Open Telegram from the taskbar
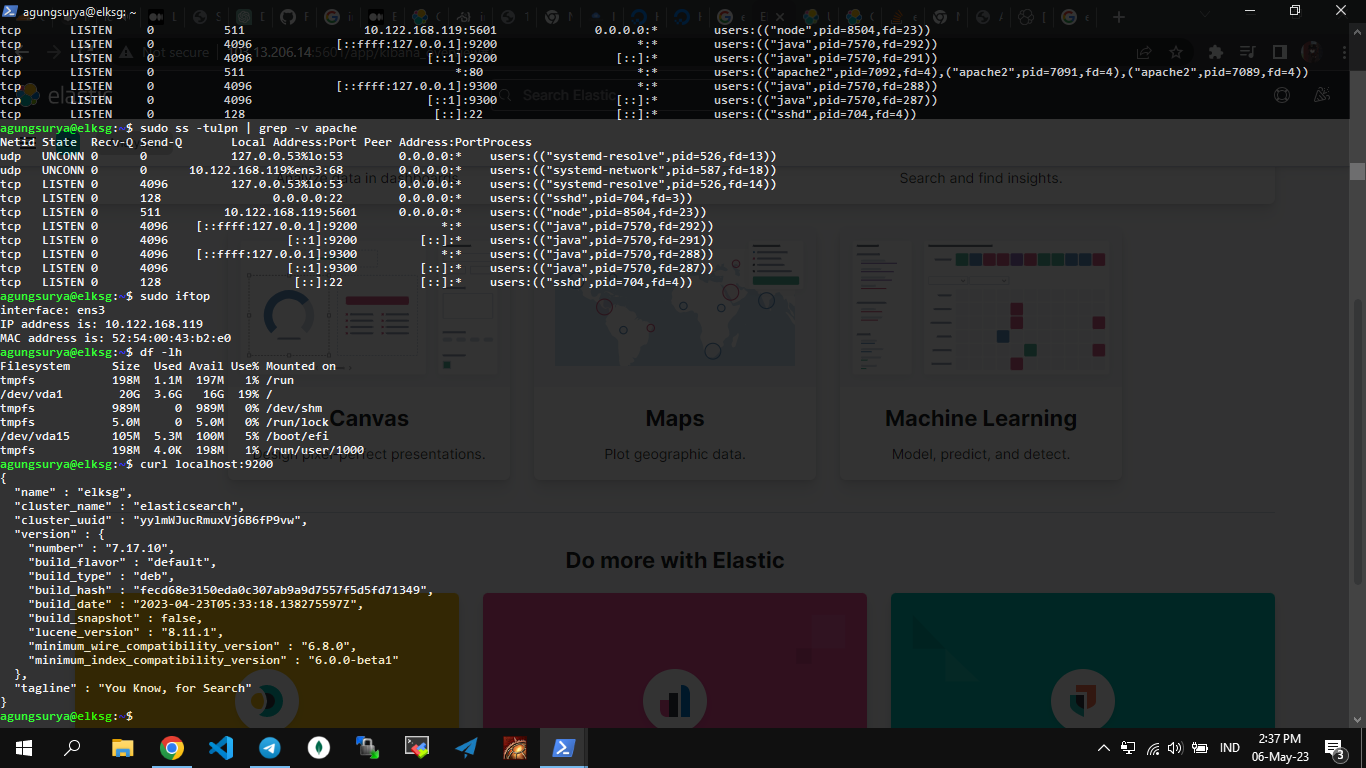The image size is (1366, 768). click(270, 747)
